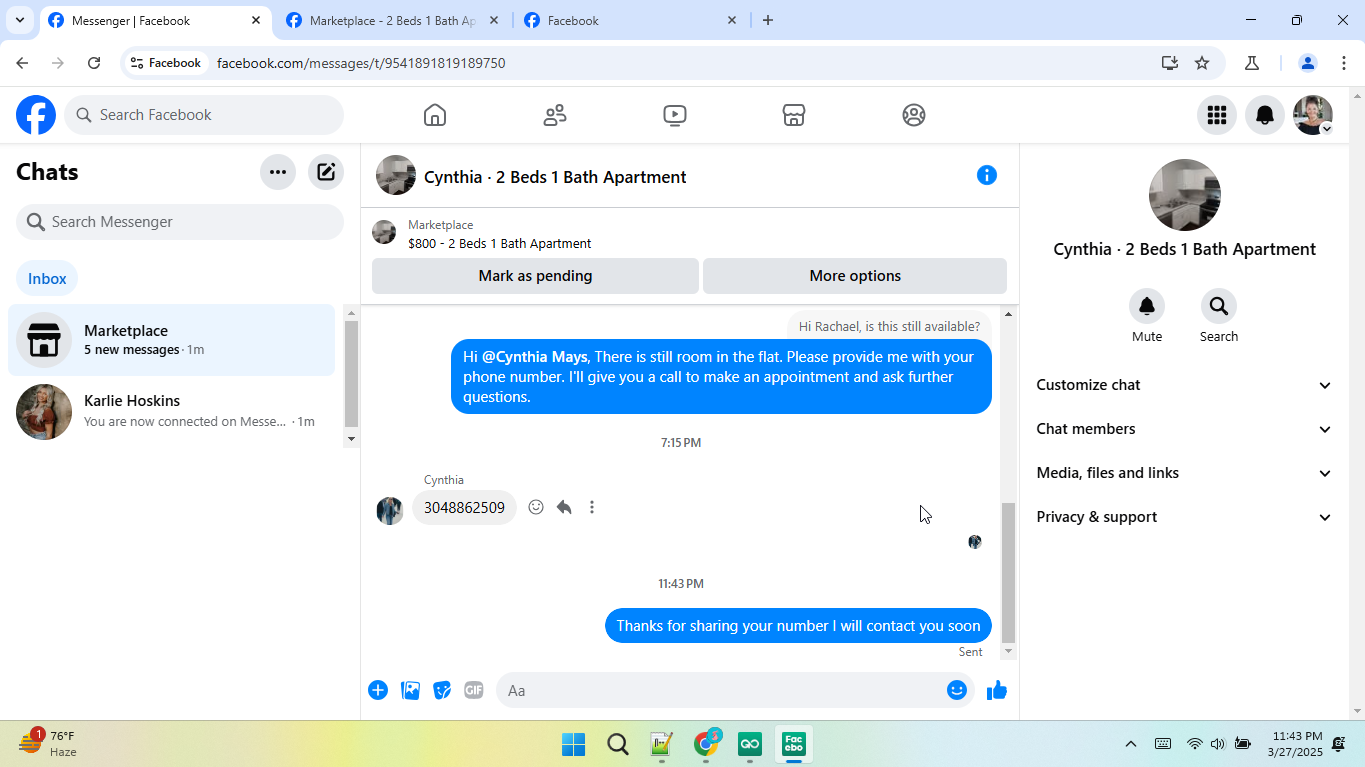This screenshot has width=1365, height=767.
Task: Open the $800 - 2 Beds 1 Bath listing
Action: (x=499, y=243)
